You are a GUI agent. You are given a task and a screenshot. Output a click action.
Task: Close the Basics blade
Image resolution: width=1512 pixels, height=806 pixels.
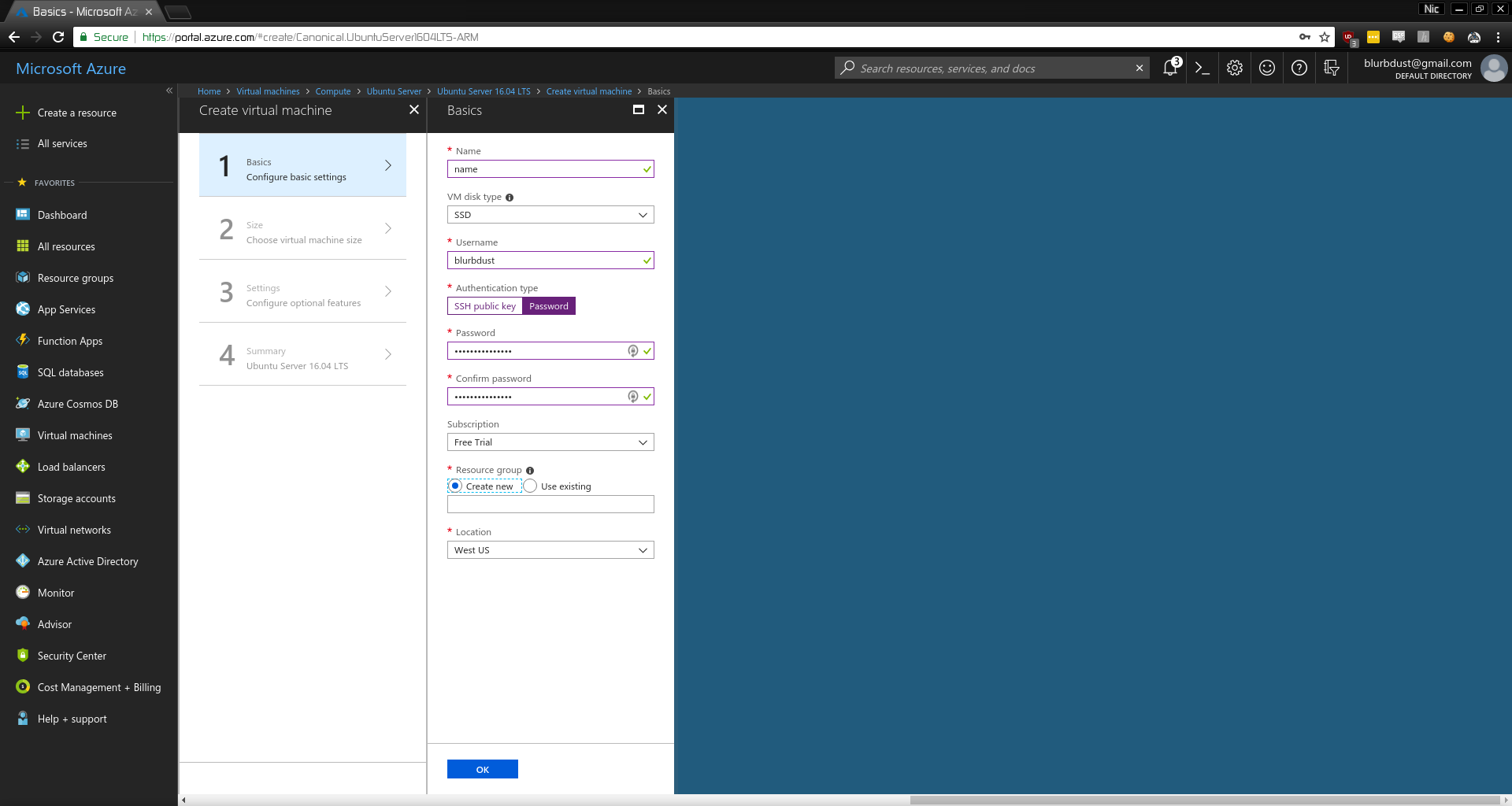click(662, 110)
